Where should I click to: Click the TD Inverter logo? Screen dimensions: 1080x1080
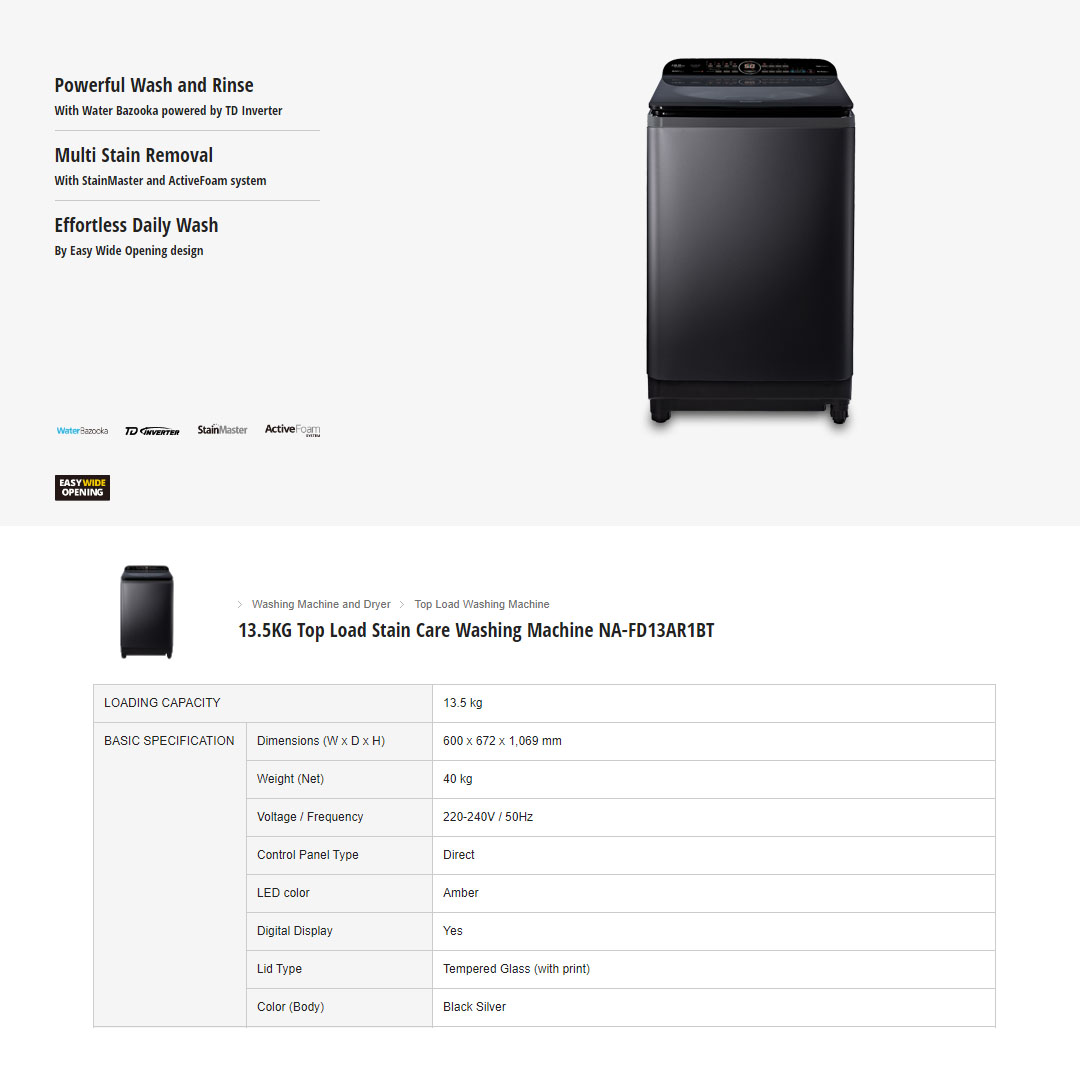click(x=152, y=431)
